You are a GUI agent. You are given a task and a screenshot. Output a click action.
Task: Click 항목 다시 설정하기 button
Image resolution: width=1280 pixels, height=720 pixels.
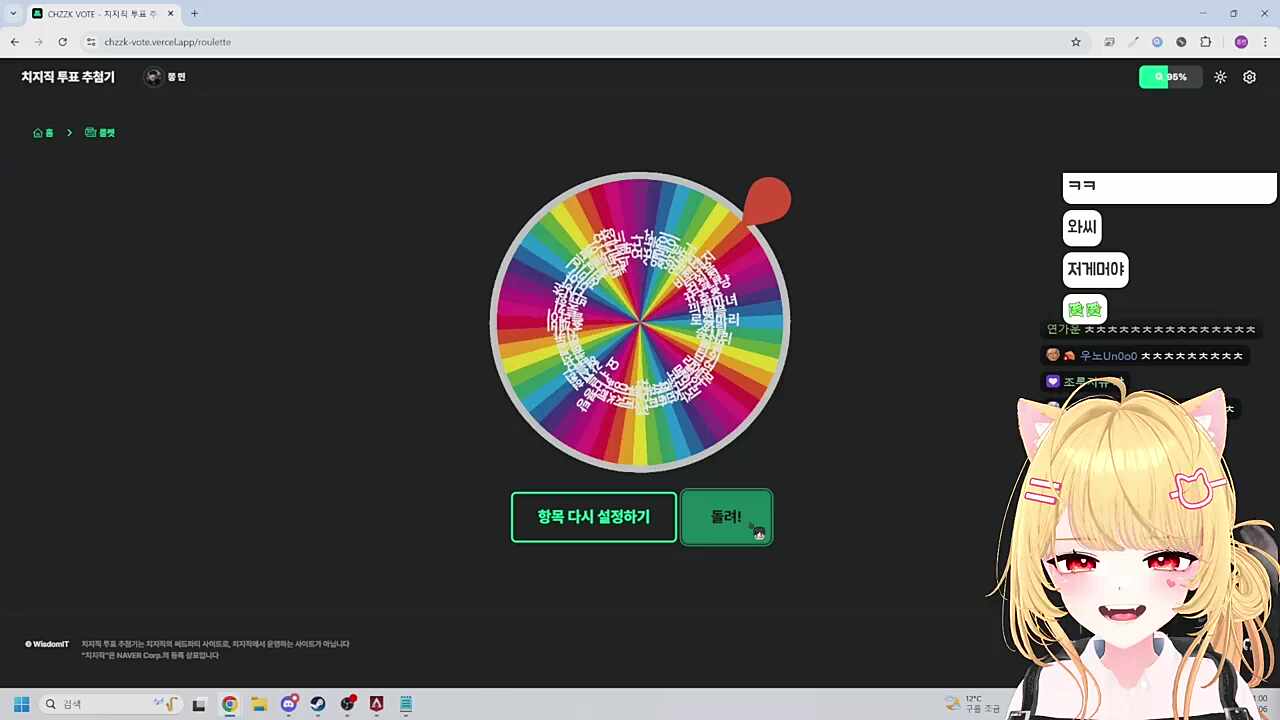pyautogui.click(x=594, y=517)
